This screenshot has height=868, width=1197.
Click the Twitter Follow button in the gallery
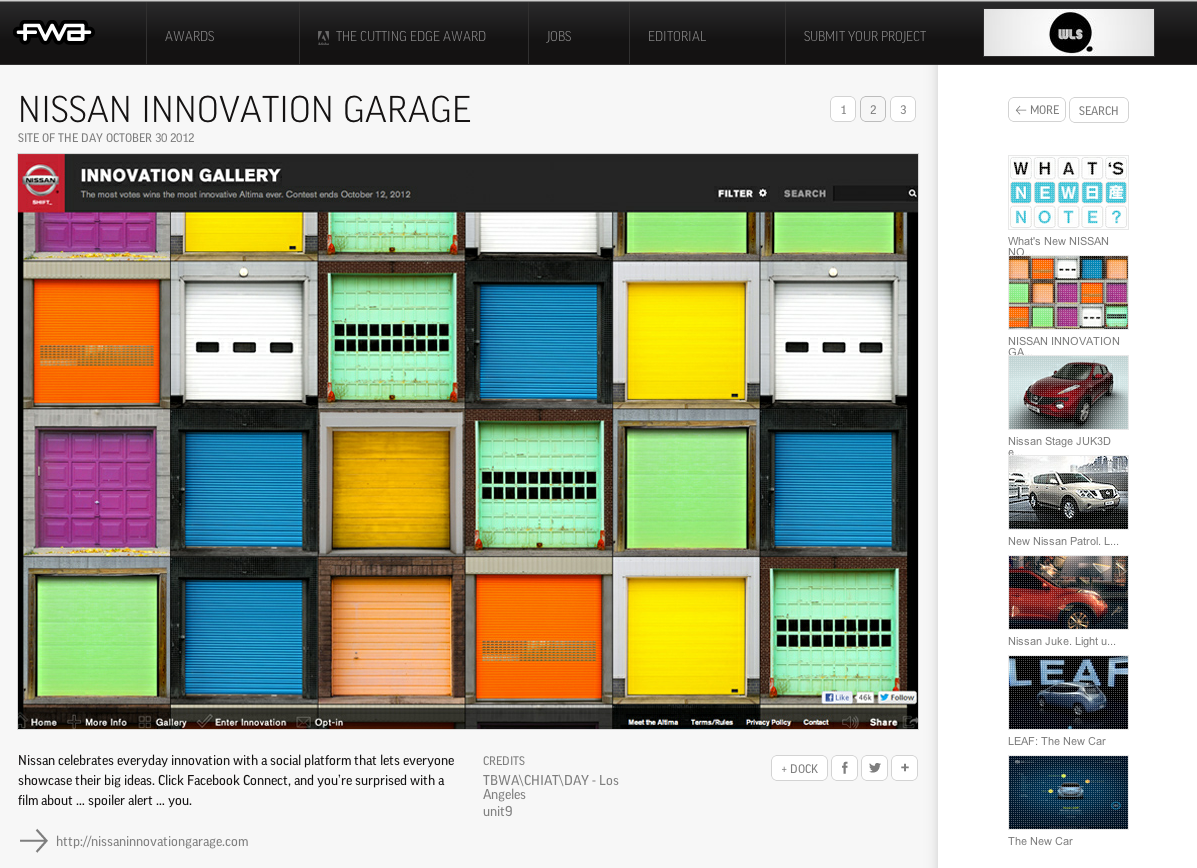(897, 697)
